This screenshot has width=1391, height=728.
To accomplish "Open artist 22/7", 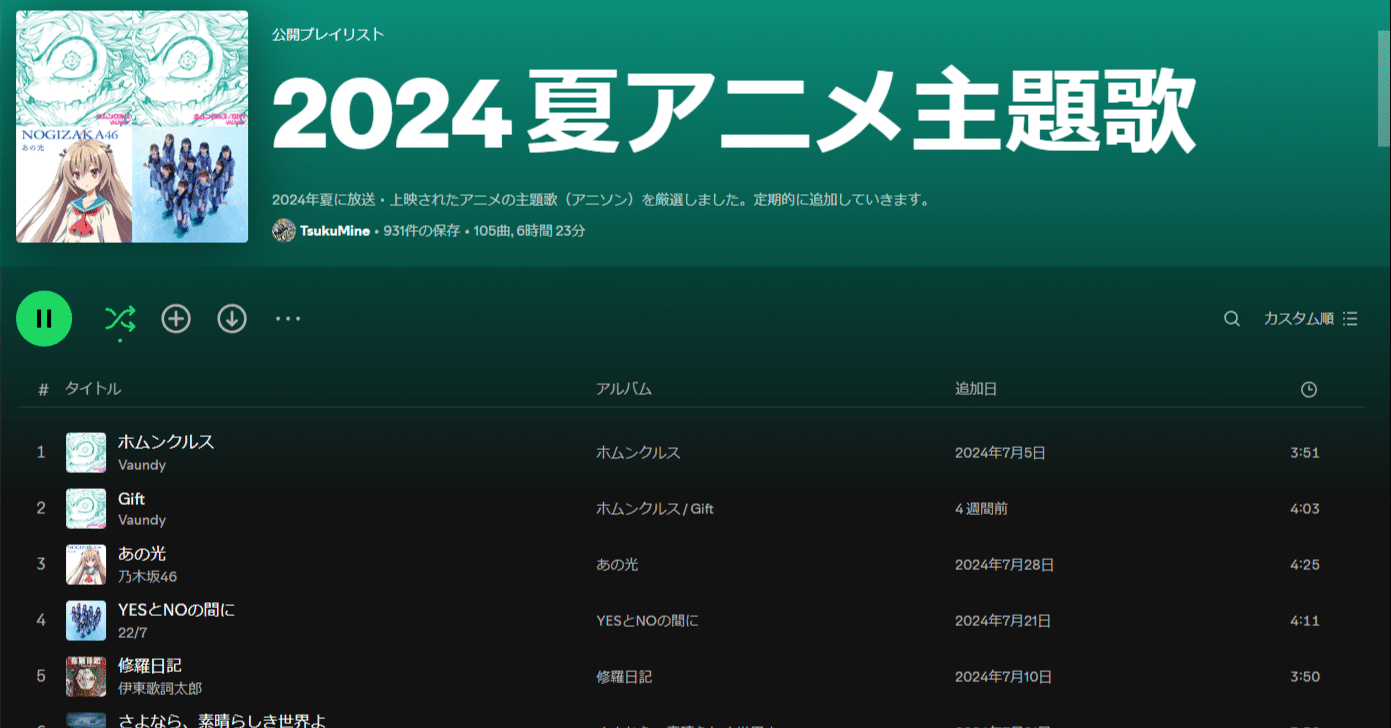I will click(132, 632).
